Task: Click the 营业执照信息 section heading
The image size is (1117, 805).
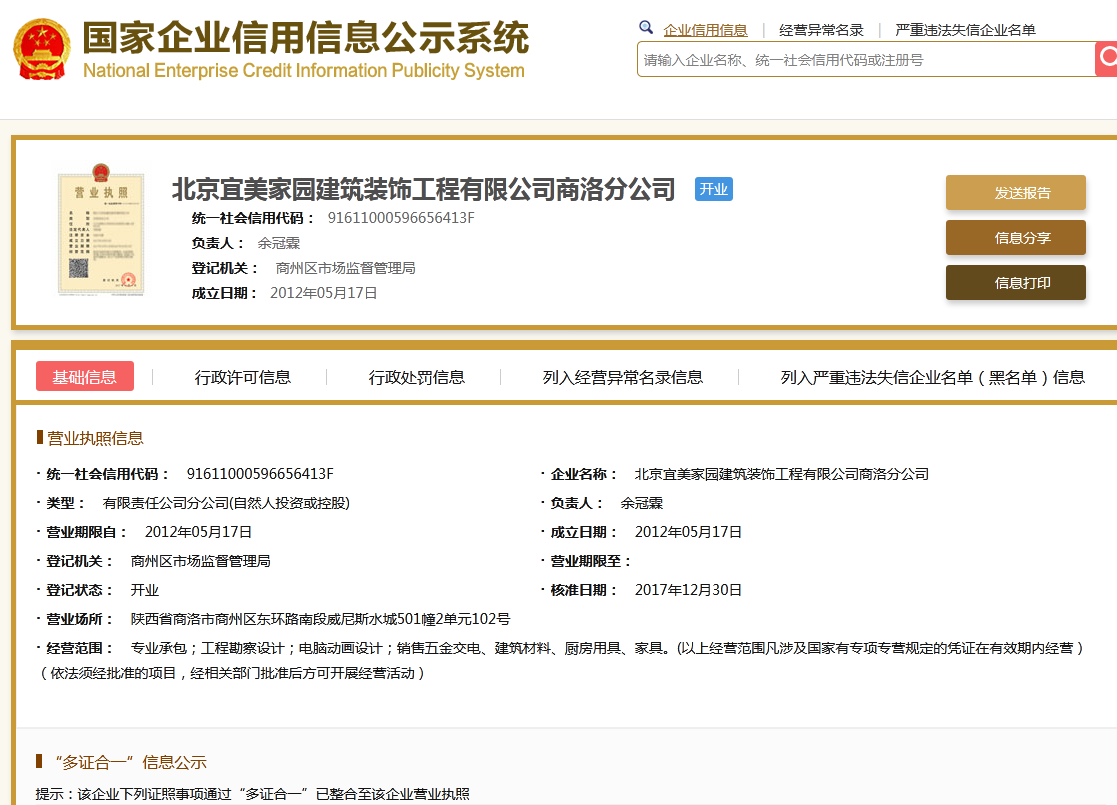Action: pyautogui.click(x=95, y=438)
